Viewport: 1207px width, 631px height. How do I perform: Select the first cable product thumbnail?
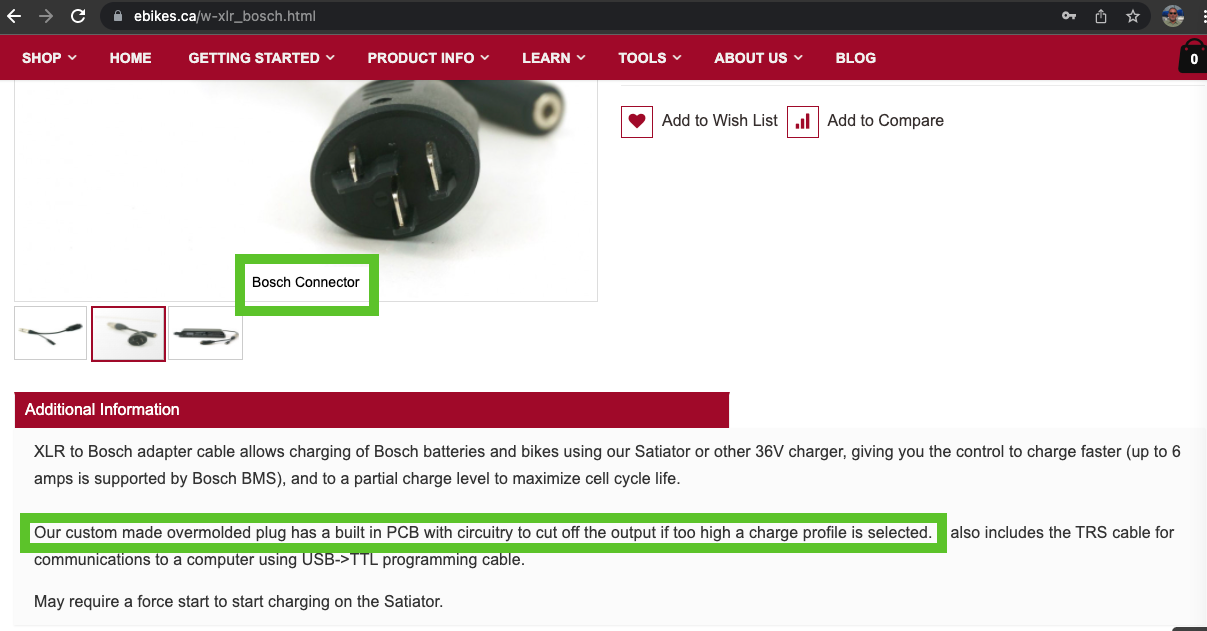pos(50,333)
